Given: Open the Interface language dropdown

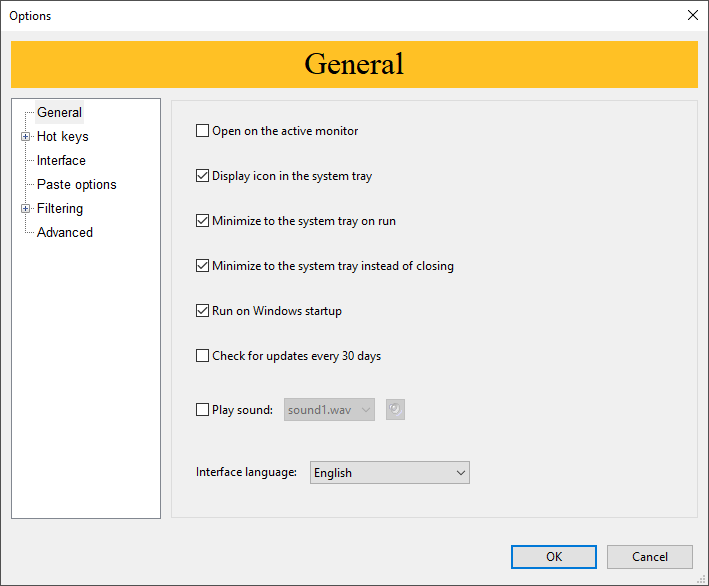Looking at the screenshot, I should [x=390, y=473].
